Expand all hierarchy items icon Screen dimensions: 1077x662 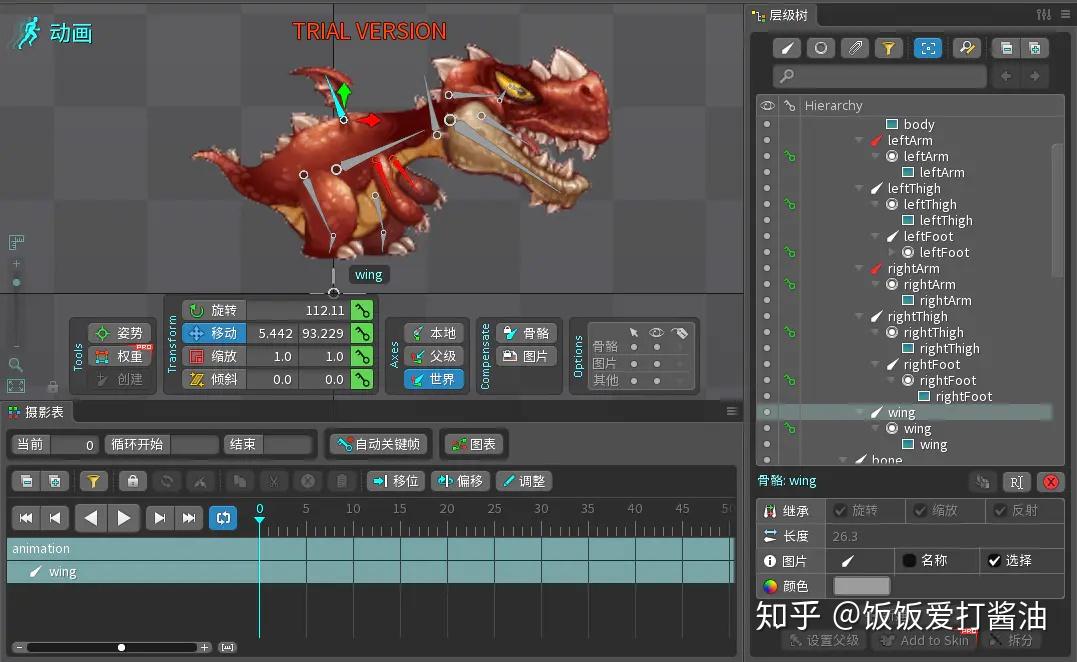pos(1034,48)
